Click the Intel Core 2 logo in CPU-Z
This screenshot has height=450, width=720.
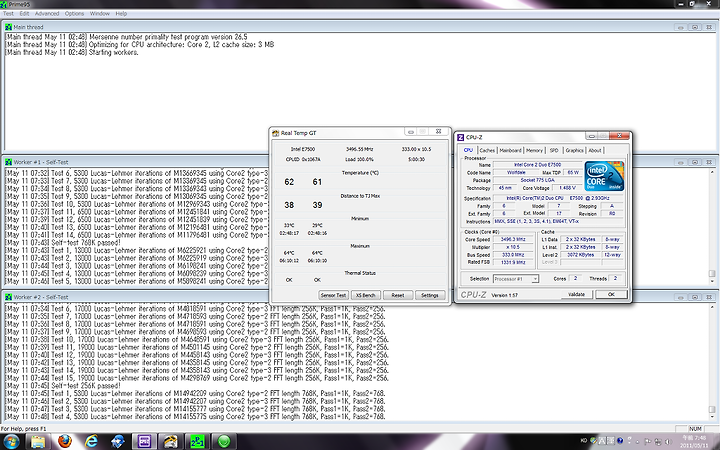(x=604, y=175)
